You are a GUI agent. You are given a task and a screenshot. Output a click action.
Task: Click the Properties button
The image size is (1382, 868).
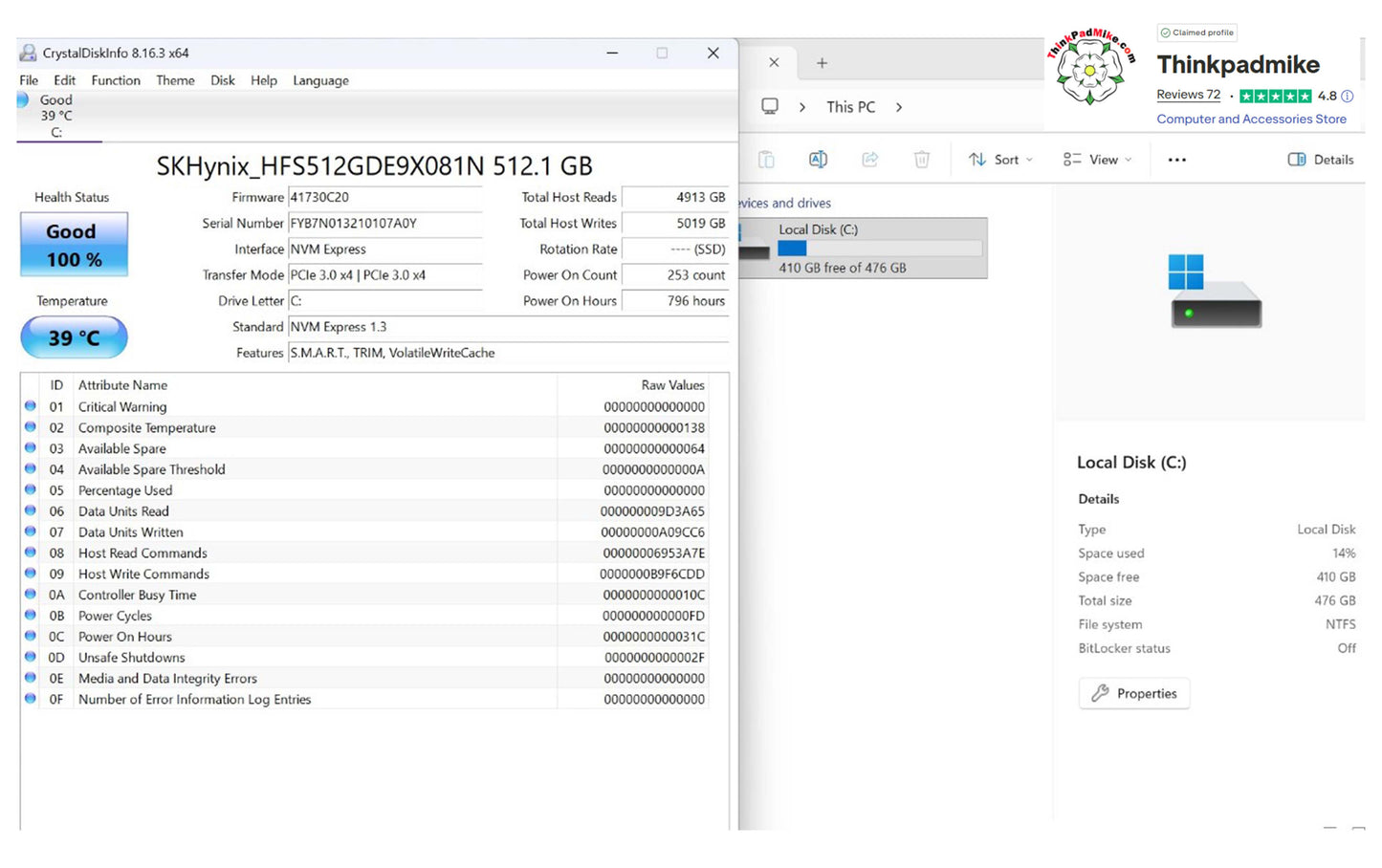coord(1134,693)
